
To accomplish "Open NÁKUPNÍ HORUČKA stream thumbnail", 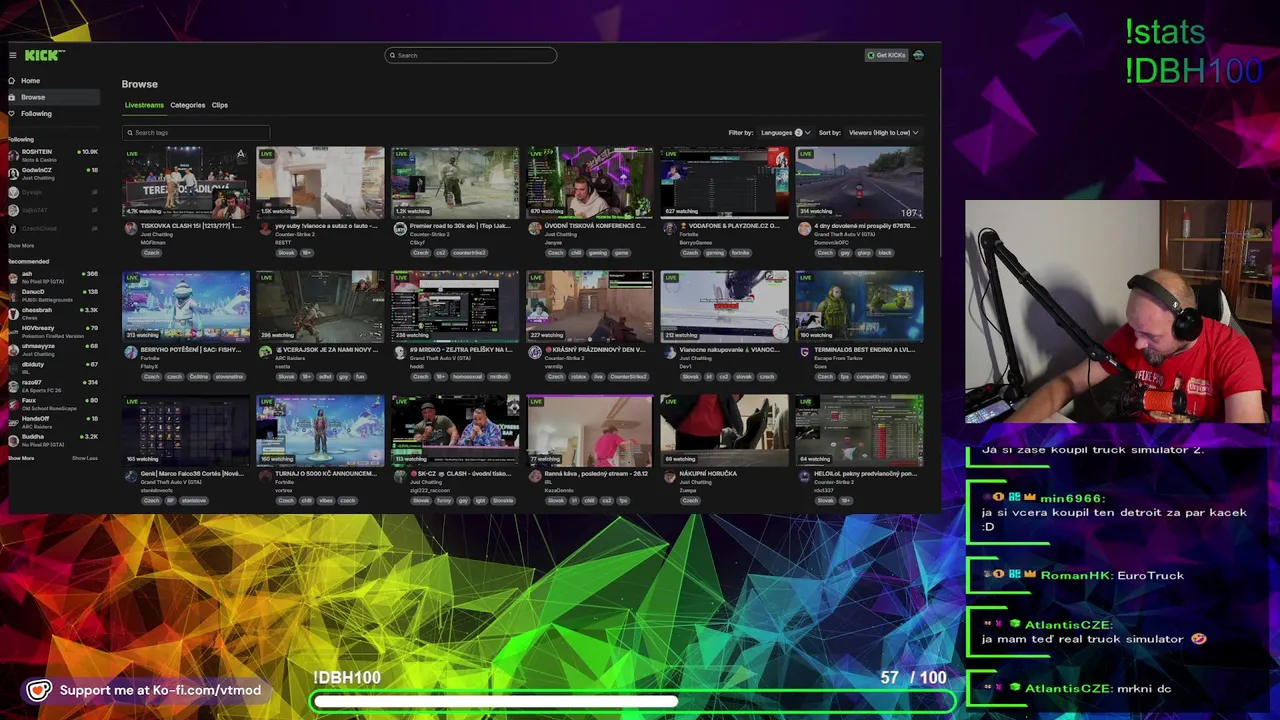I will tap(724, 430).
